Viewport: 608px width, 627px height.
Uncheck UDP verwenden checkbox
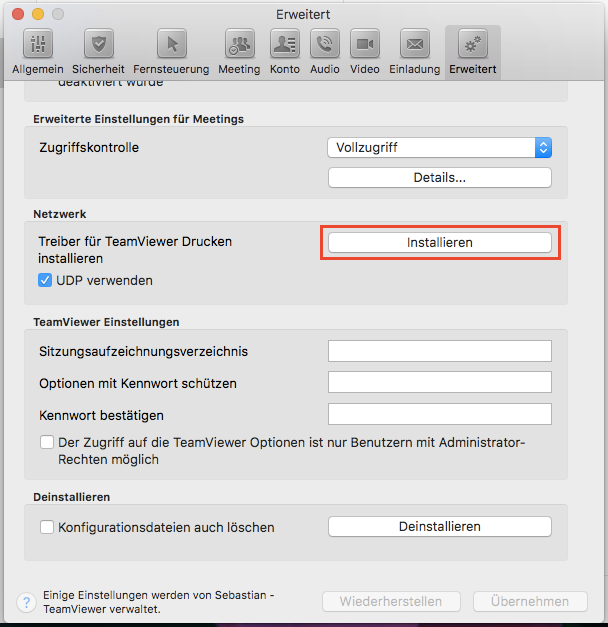45,280
